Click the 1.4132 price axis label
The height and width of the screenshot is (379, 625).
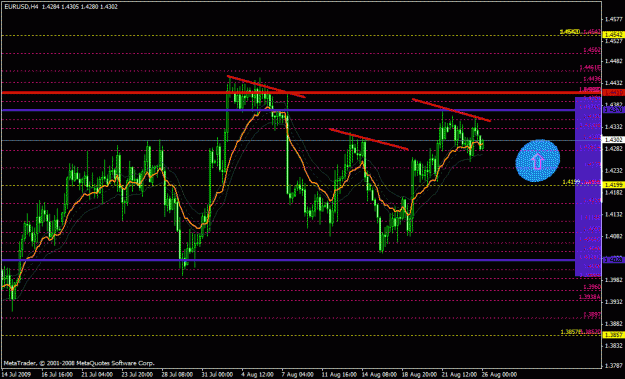tap(613, 214)
